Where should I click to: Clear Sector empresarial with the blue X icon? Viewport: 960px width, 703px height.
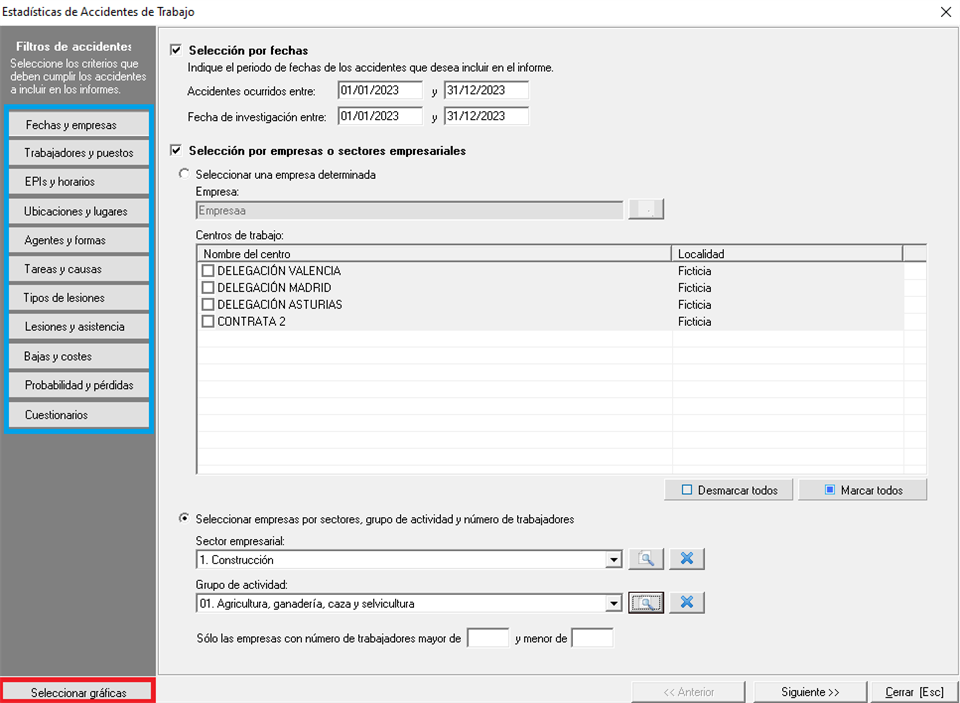(687, 559)
